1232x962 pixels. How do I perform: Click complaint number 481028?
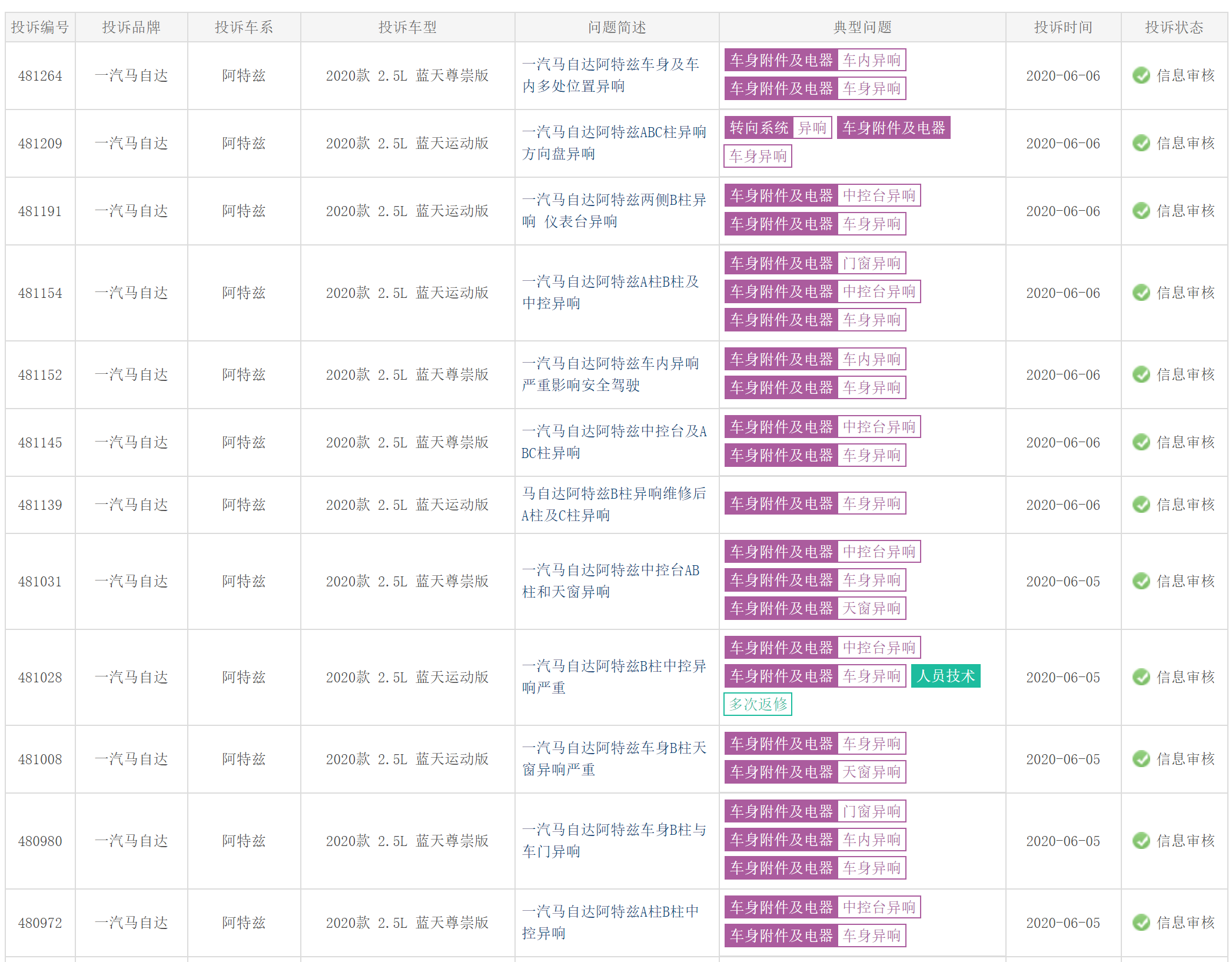(x=40, y=678)
